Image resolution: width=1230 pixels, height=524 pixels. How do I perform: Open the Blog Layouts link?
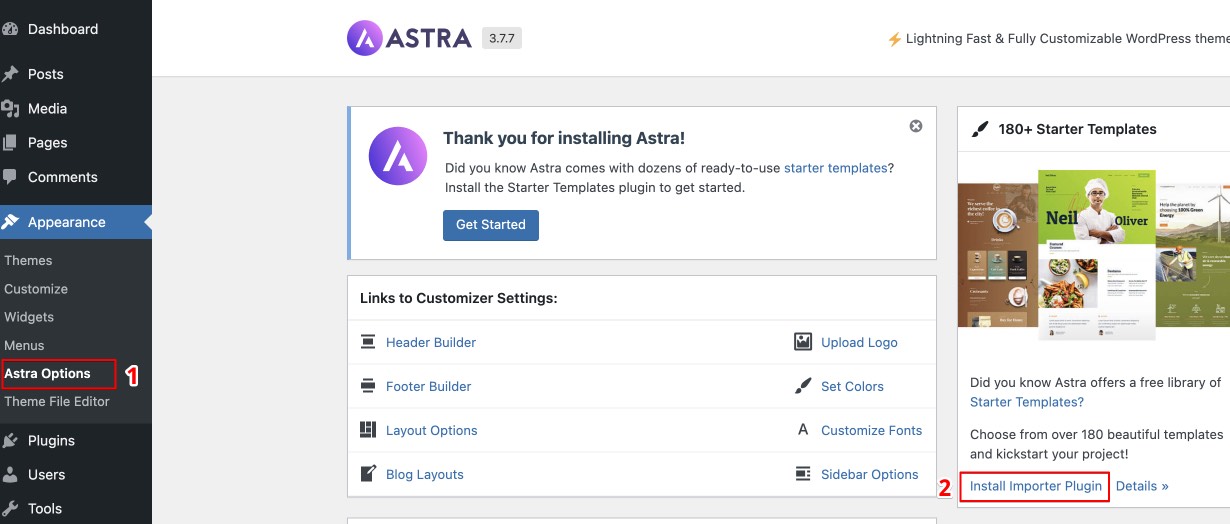point(425,474)
